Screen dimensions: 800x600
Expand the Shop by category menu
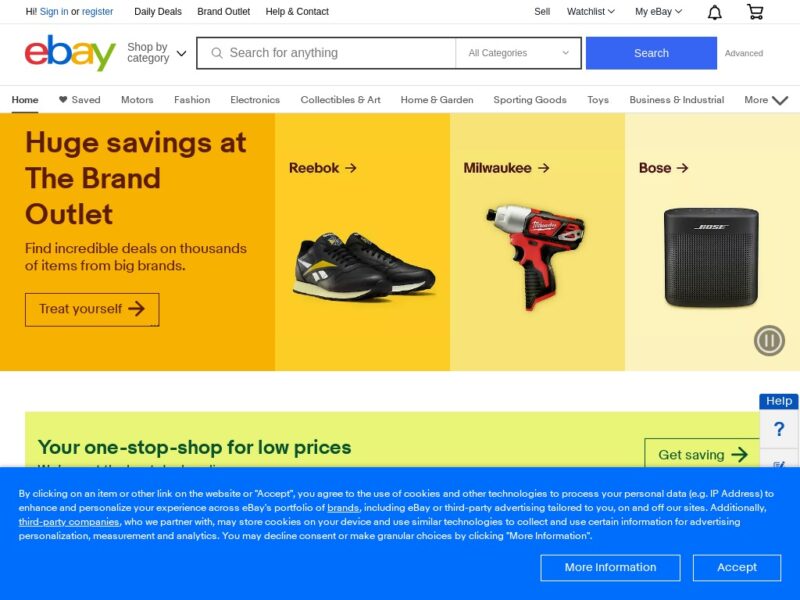[157, 53]
